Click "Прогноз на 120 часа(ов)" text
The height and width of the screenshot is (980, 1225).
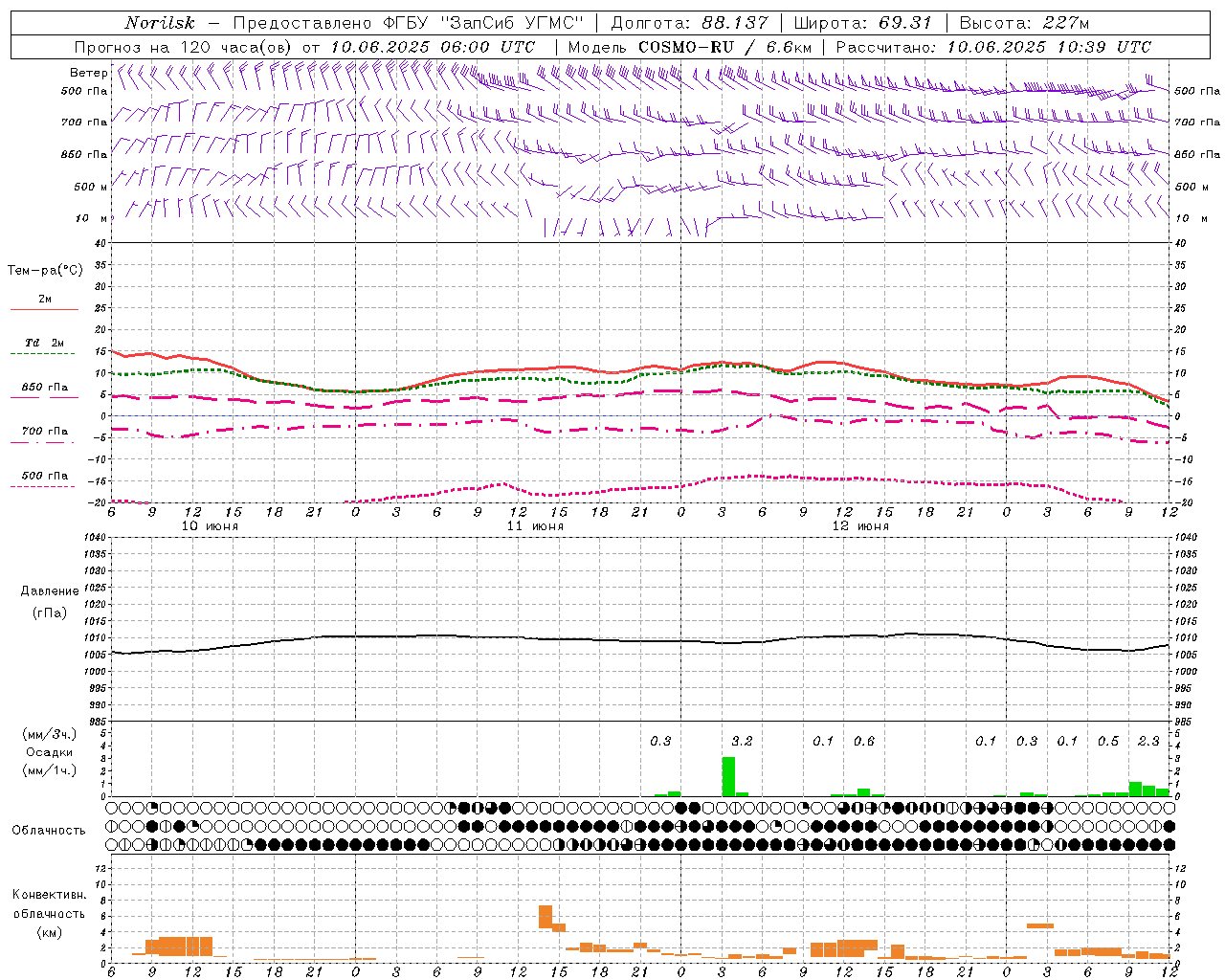pyautogui.click(x=185, y=47)
